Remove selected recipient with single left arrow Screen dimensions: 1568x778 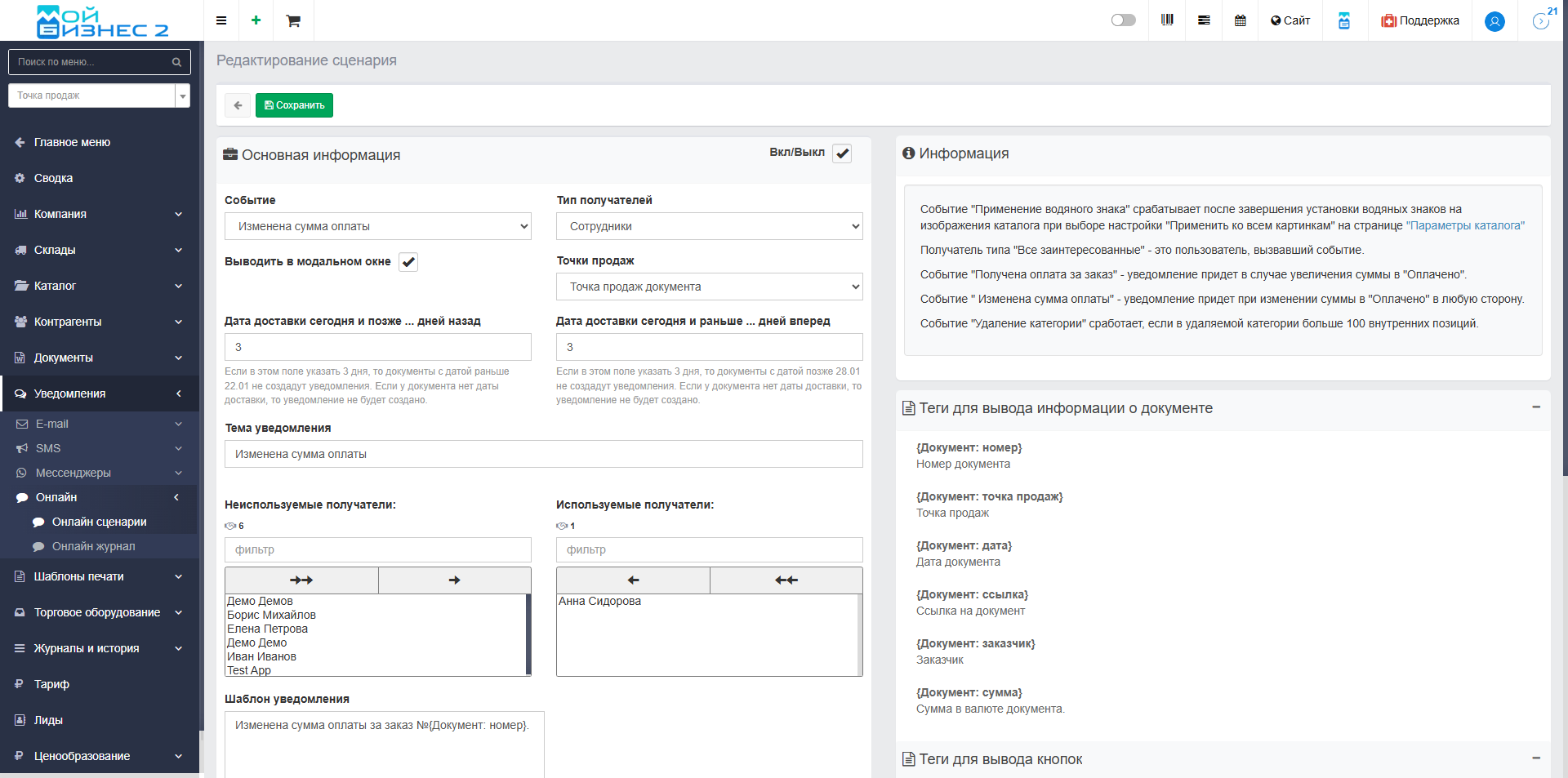[x=633, y=580]
